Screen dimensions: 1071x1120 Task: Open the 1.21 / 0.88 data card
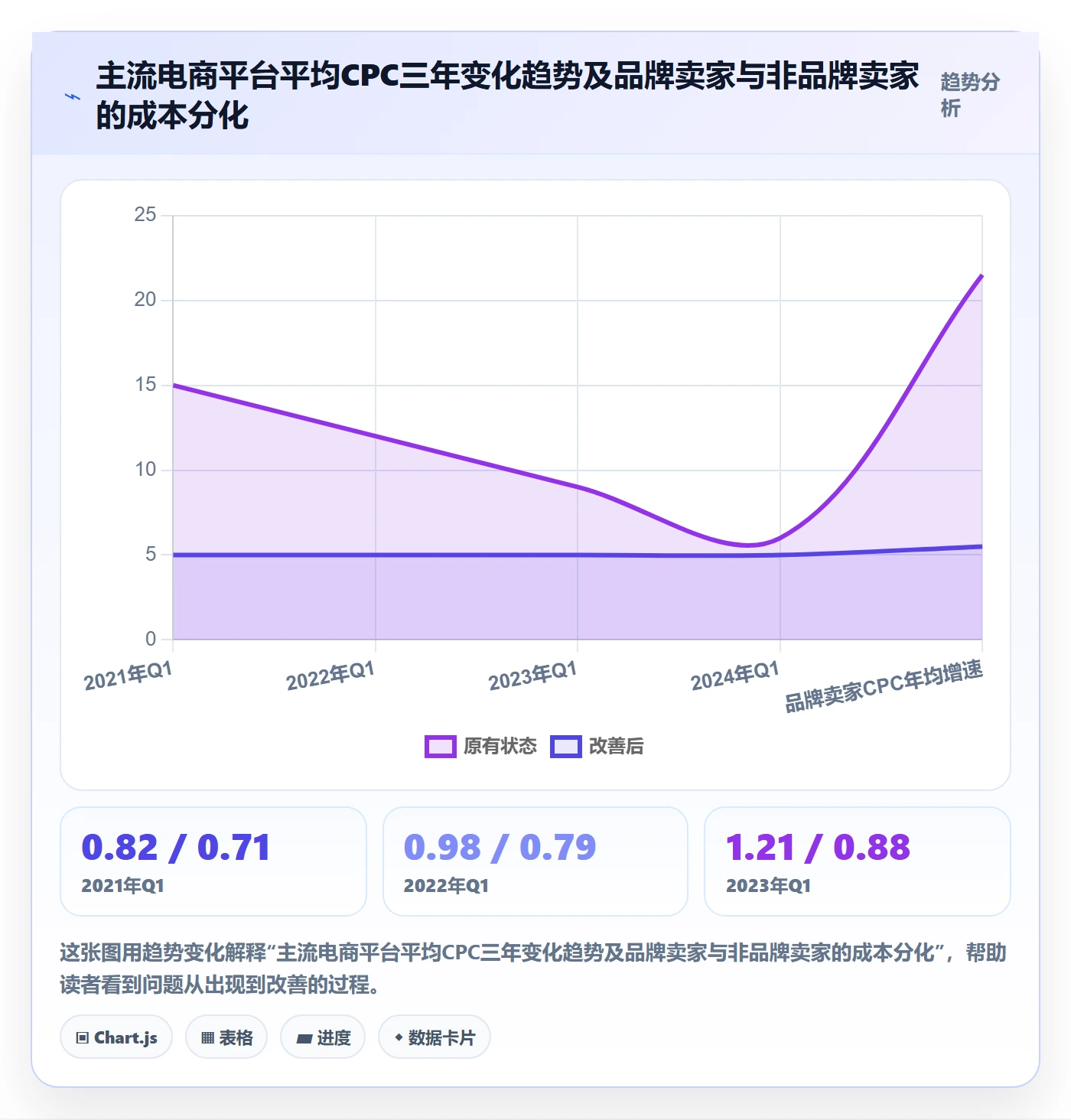(x=858, y=861)
